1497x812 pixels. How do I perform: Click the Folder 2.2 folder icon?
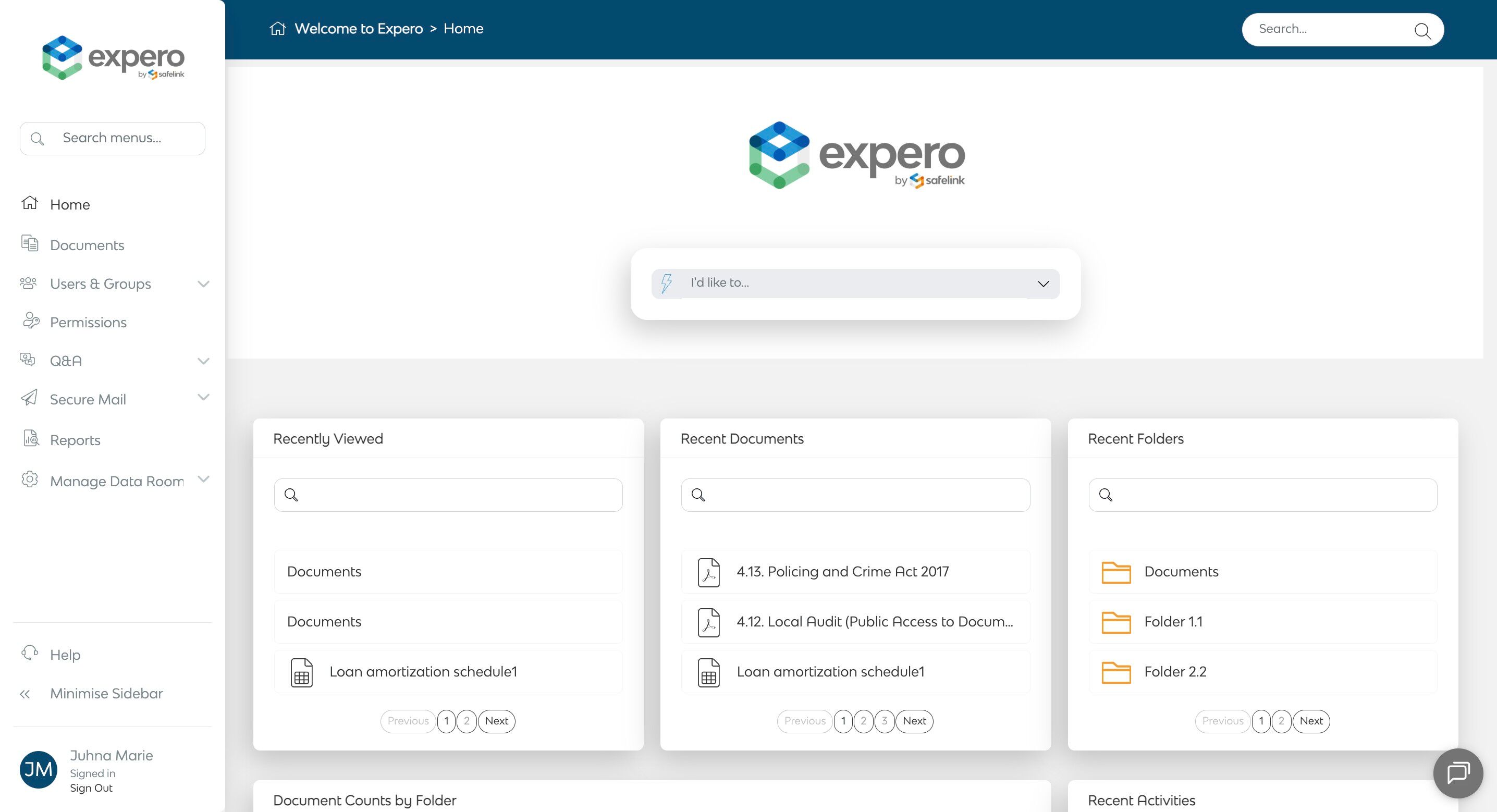1116,672
